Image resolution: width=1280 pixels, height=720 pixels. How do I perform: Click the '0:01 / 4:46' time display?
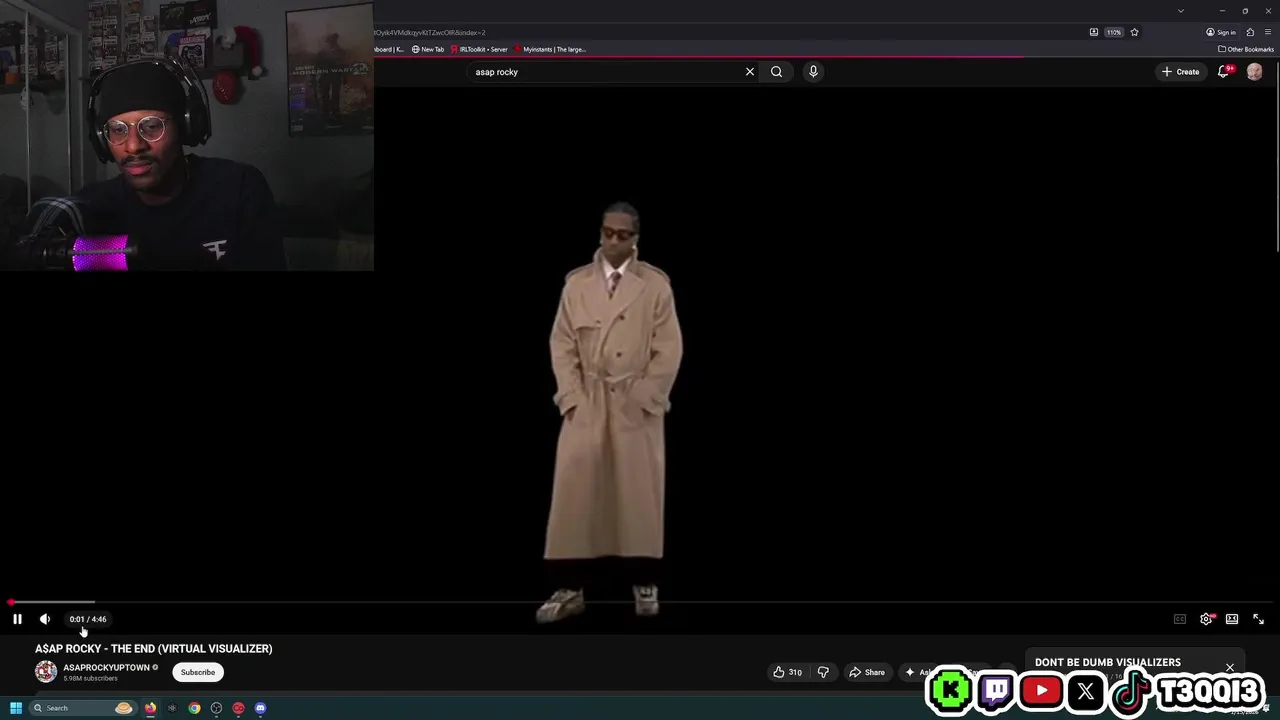(88, 619)
